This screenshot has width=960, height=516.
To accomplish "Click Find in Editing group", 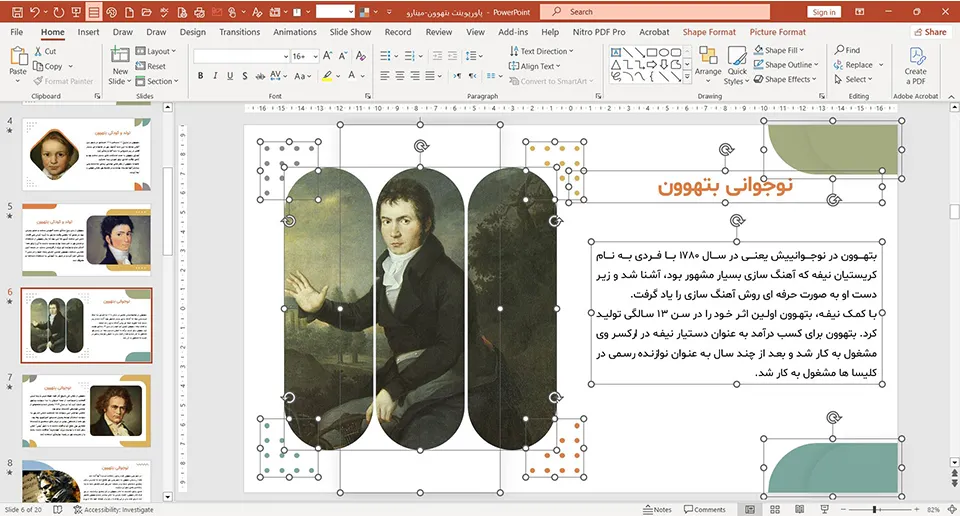I will [847, 50].
